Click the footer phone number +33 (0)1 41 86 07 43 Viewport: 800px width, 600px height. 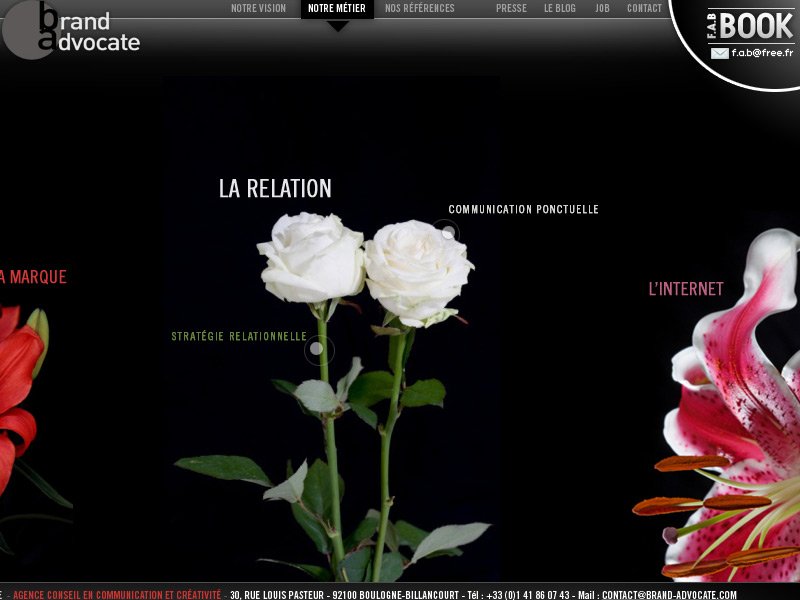point(528,595)
